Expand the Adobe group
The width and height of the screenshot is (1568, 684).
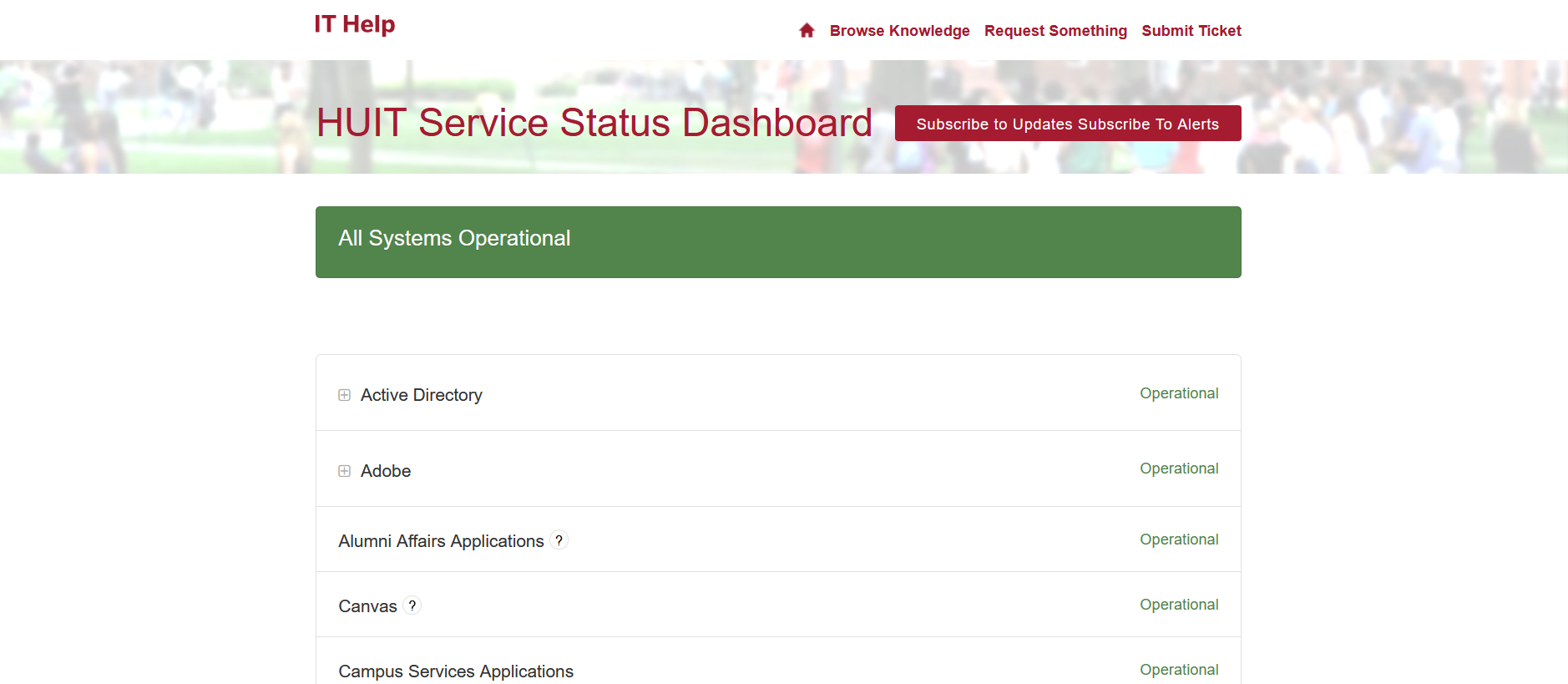344,471
